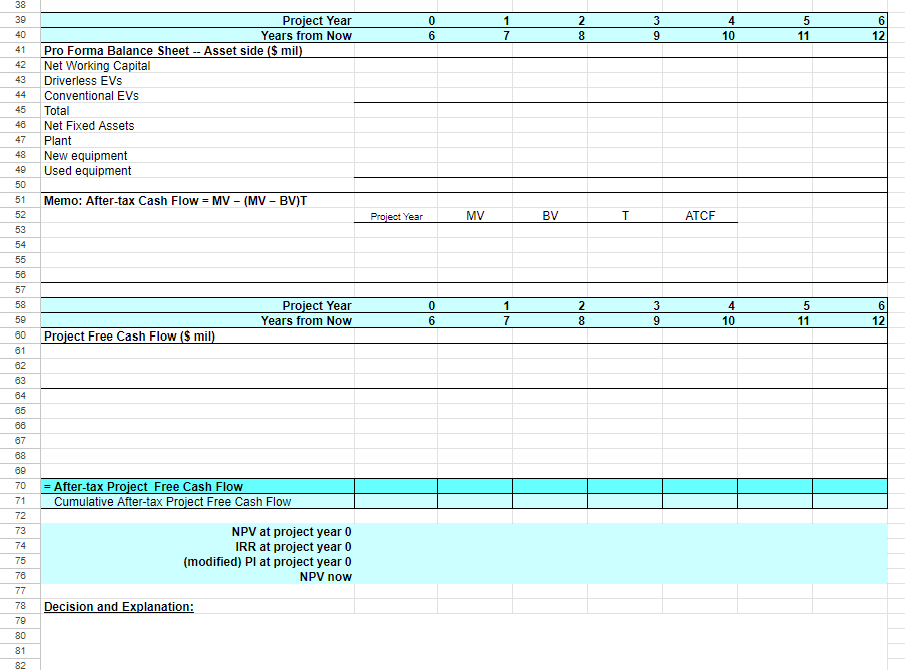This screenshot has height=670, width=905.
Task: Click the Cumulative Free Cash Flow cell under year 6
Action: tap(850, 501)
